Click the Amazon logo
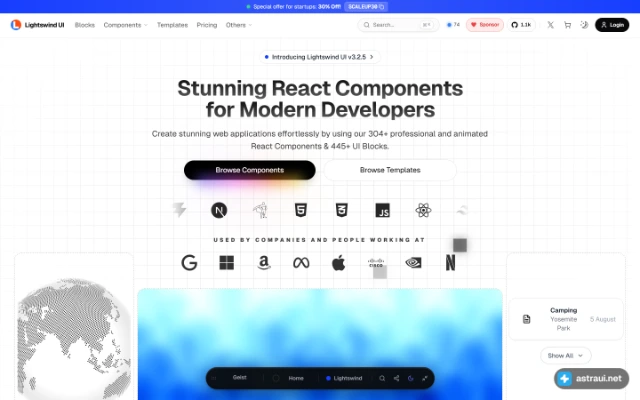Viewport: 640px width, 400px height. click(264, 263)
